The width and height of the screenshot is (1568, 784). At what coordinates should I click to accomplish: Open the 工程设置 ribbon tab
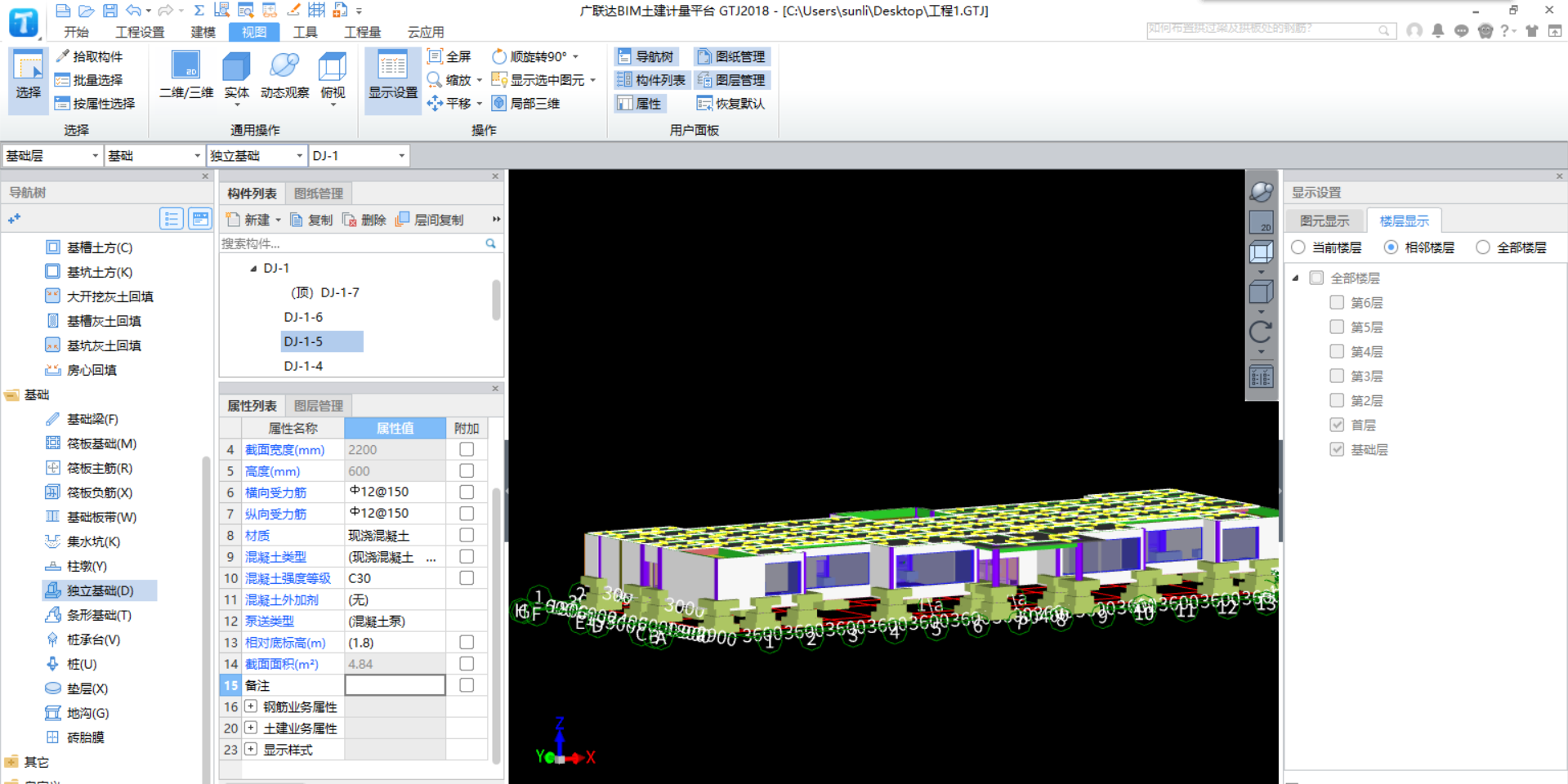point(140,32)
